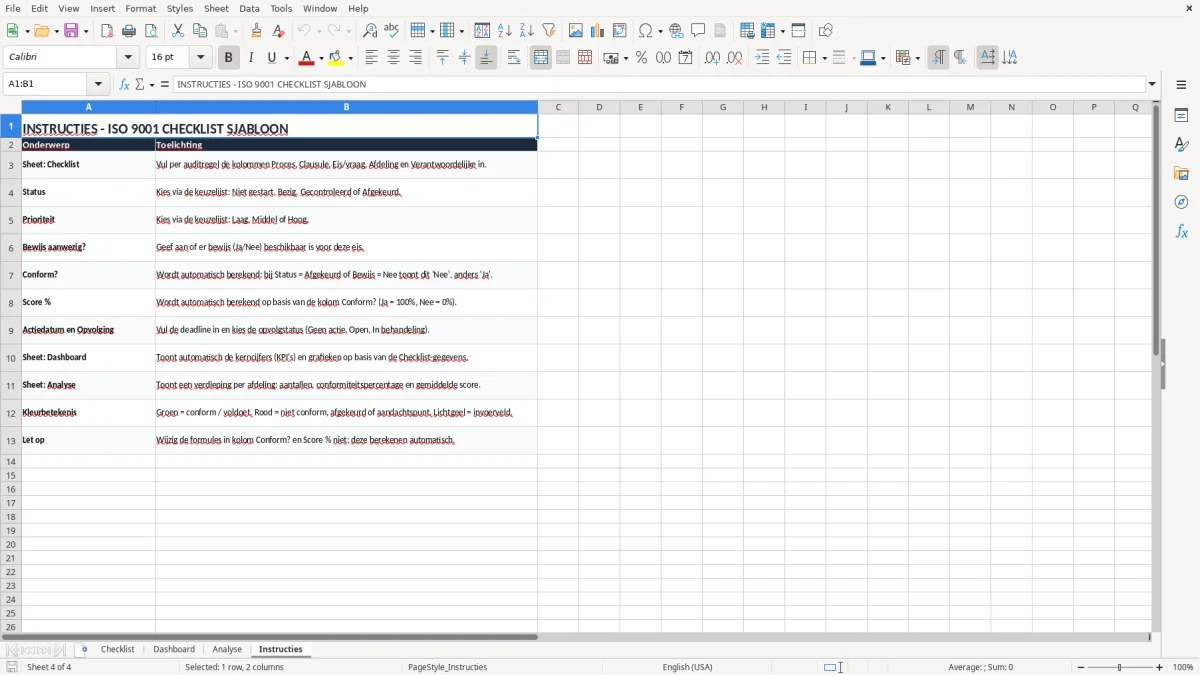Open the conditional formatting dropdown arrow

tap(917, 58)
